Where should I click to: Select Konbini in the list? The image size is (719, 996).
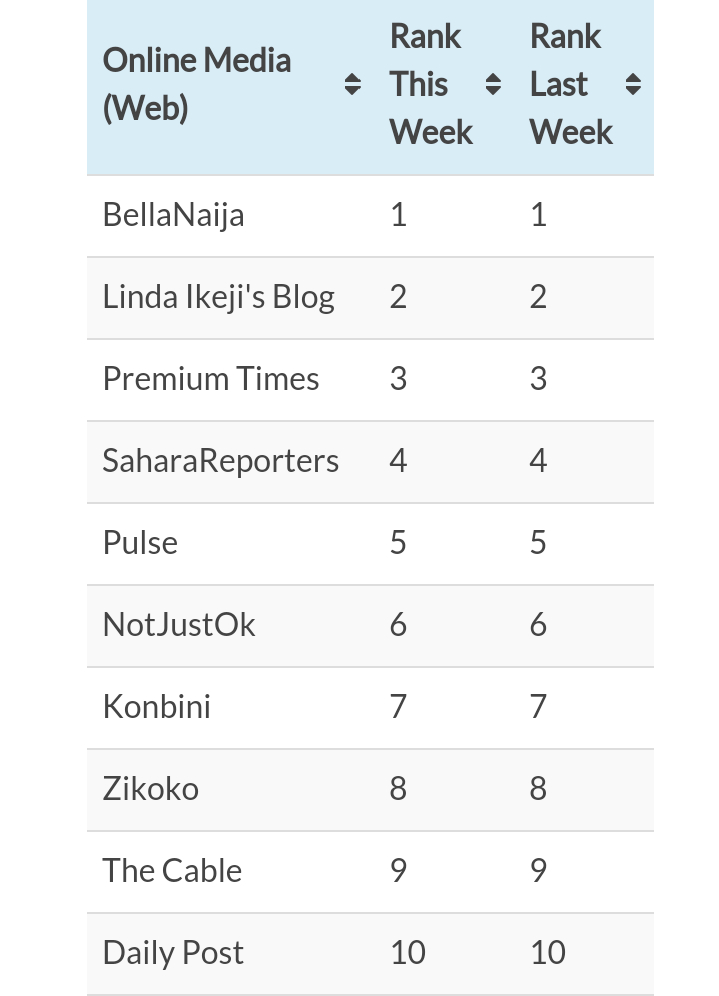coord(157,706)
